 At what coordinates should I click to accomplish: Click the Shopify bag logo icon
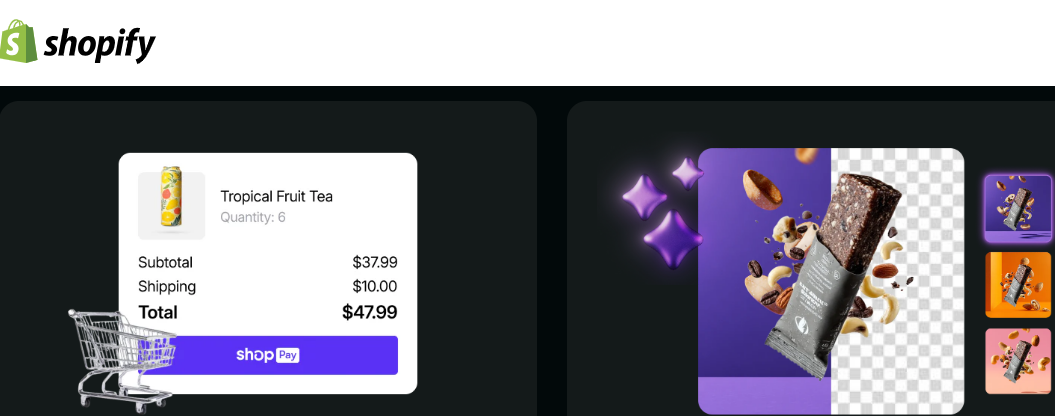click(19, 42)
